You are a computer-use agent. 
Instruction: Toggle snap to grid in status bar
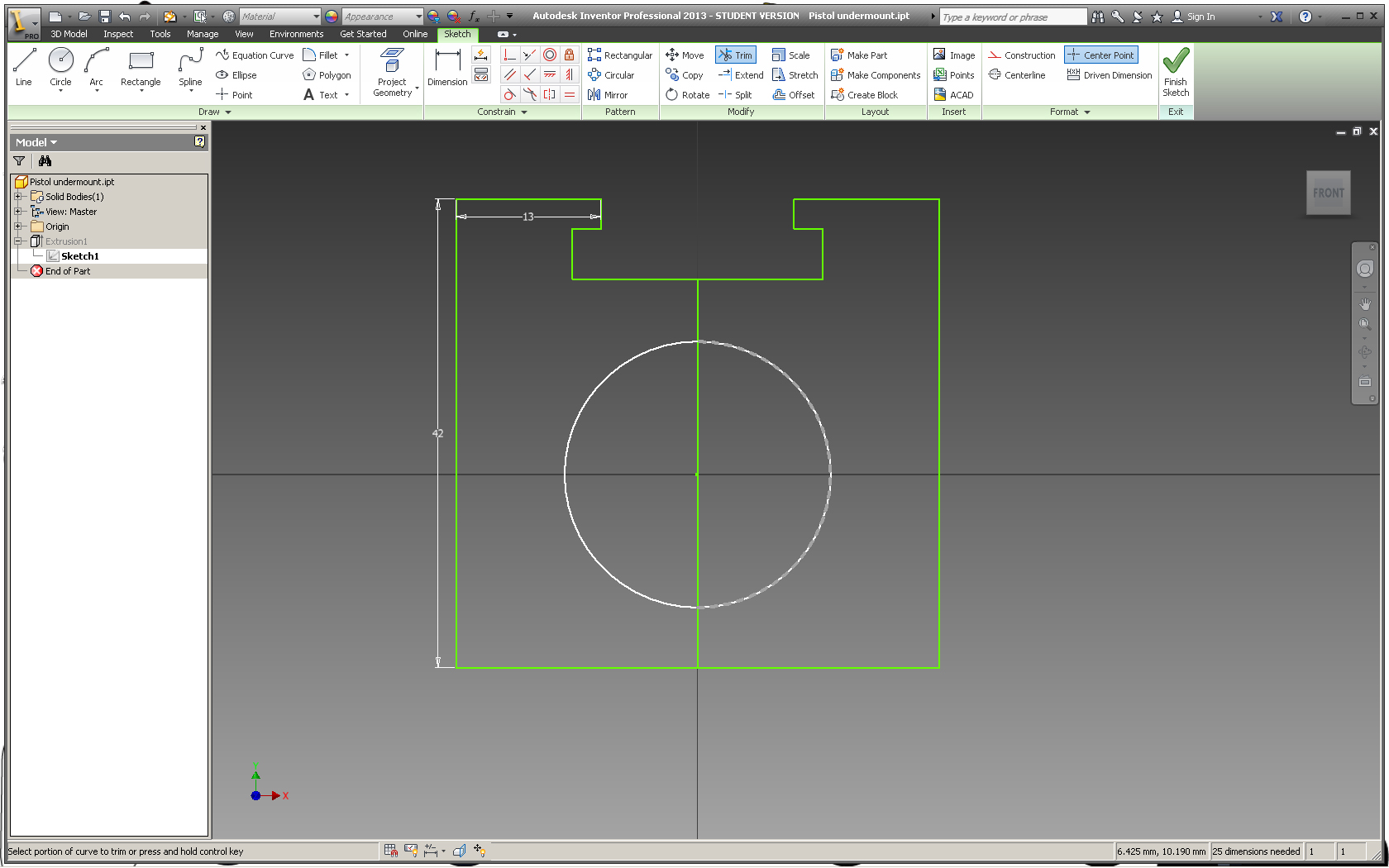pyautogui.click(x=391, y=851)
